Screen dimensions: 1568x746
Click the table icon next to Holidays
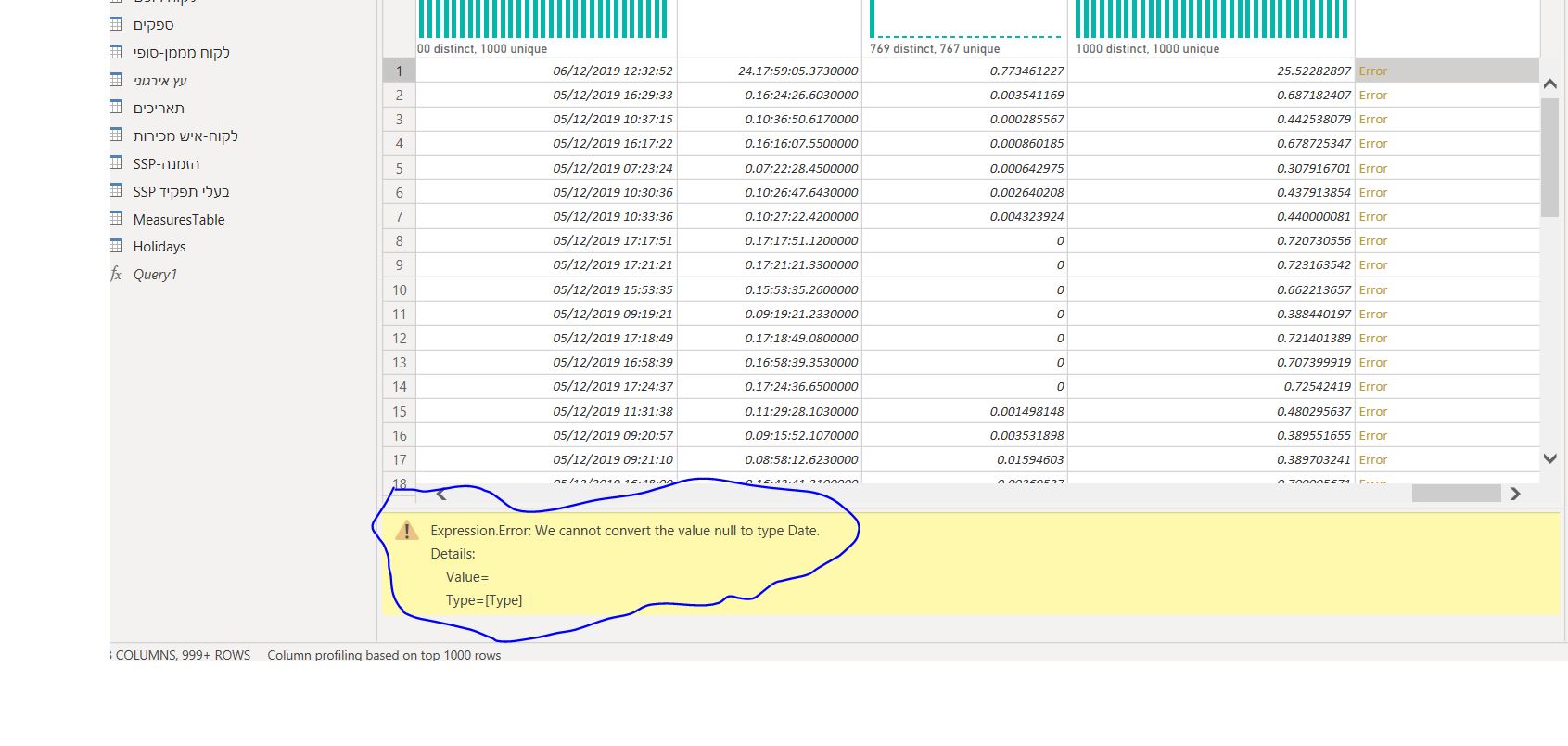pyautogui.click(x=117, y=246)
